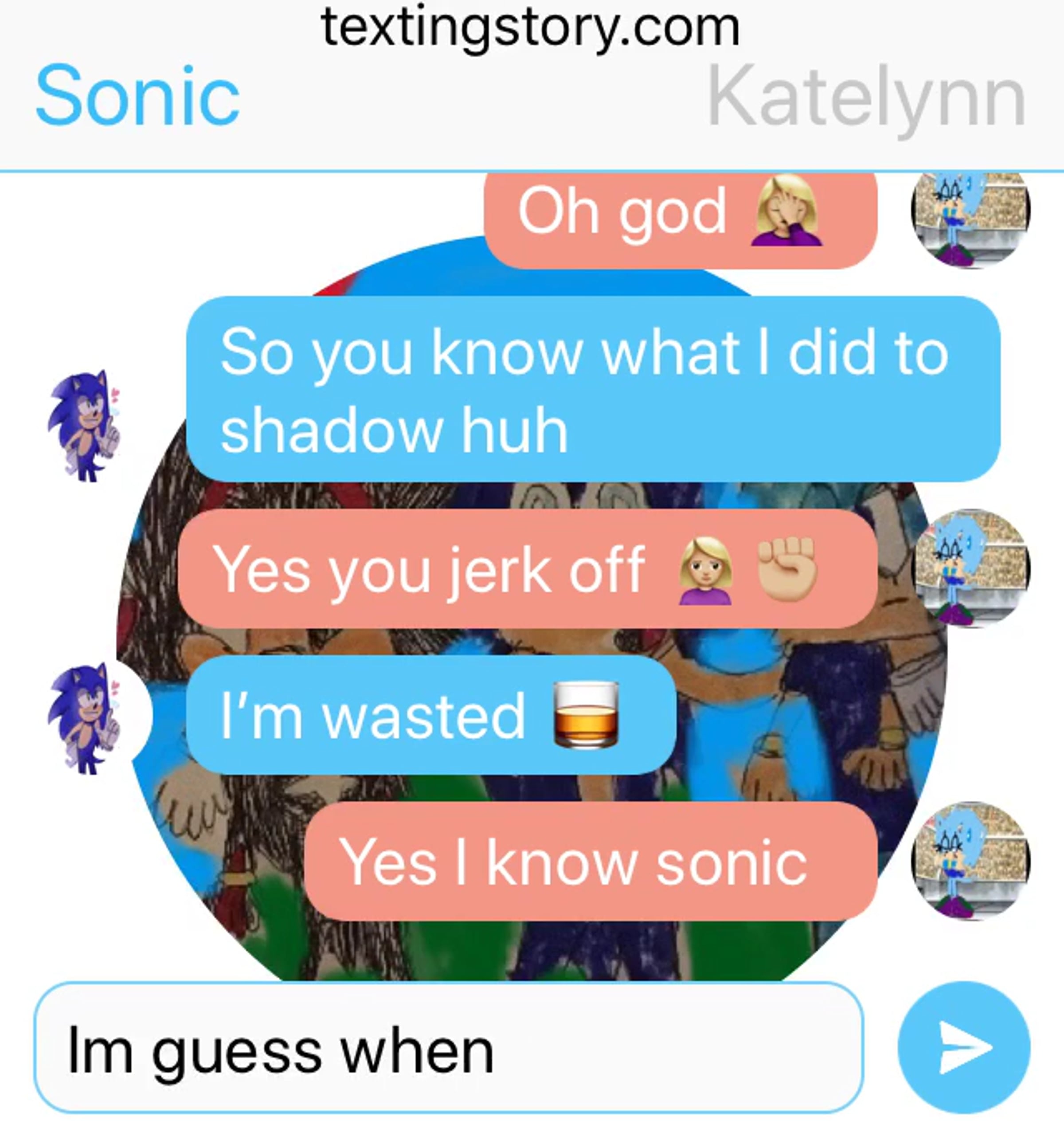Viewport: 1064px width, 1144px height.
Task: Open the textingstory.com link at the top
Action: point(531,28)
